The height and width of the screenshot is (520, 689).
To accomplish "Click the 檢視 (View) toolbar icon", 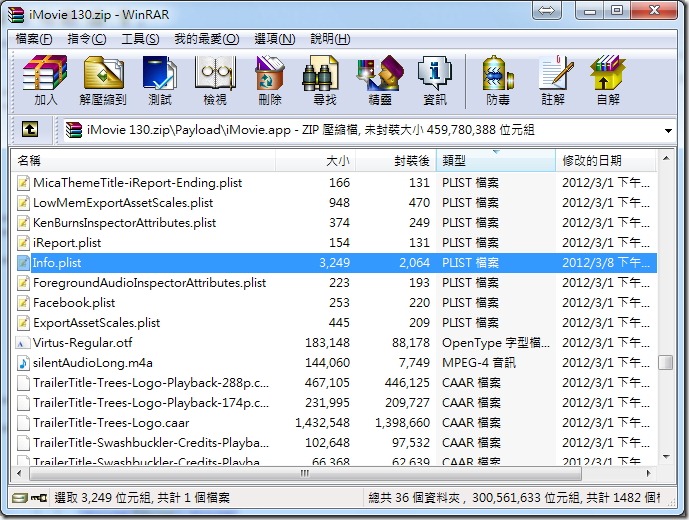I will pyautogui.click(x=215, y=80).
